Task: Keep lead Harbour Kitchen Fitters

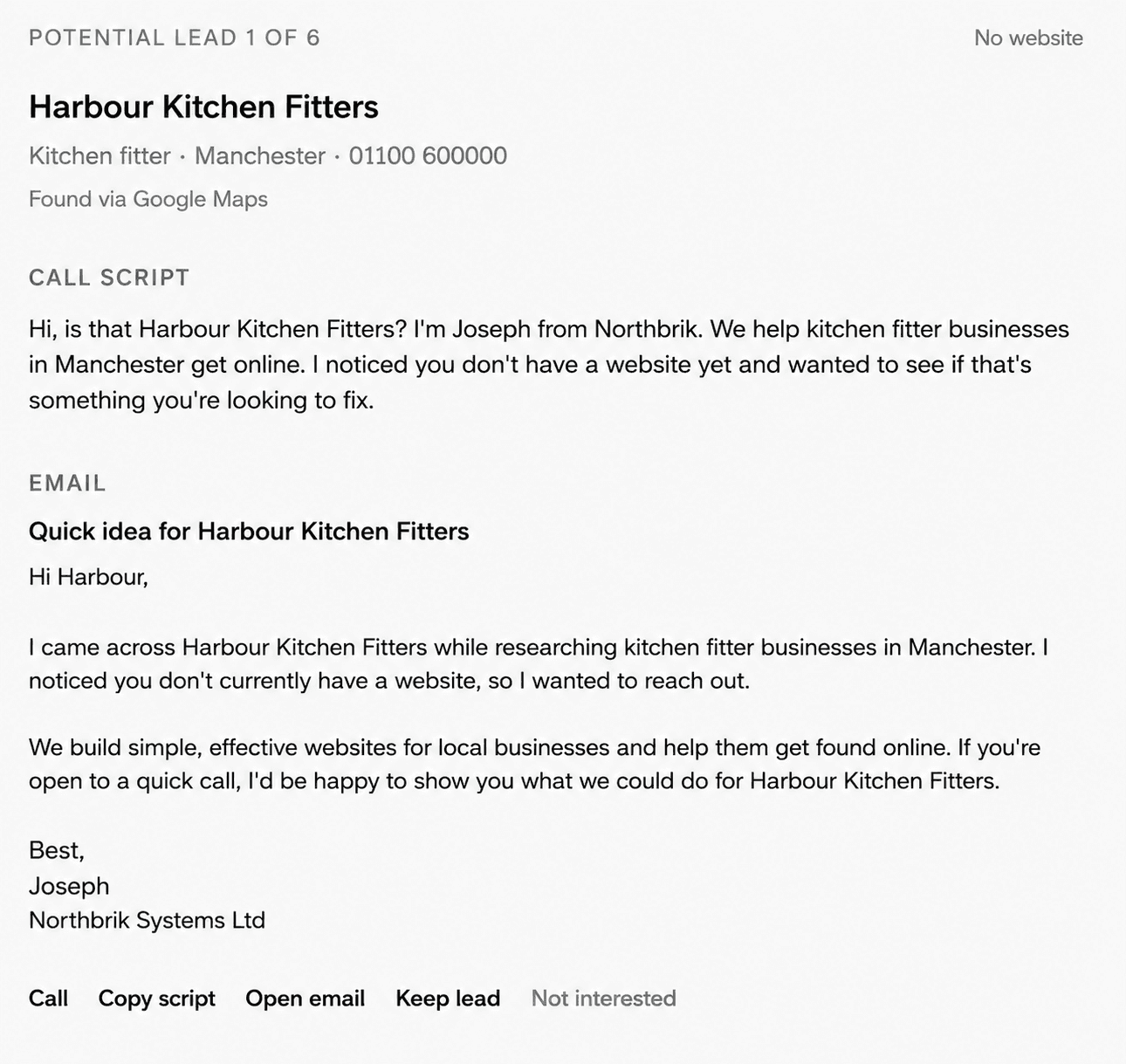Action: click(x=448, y=999)
